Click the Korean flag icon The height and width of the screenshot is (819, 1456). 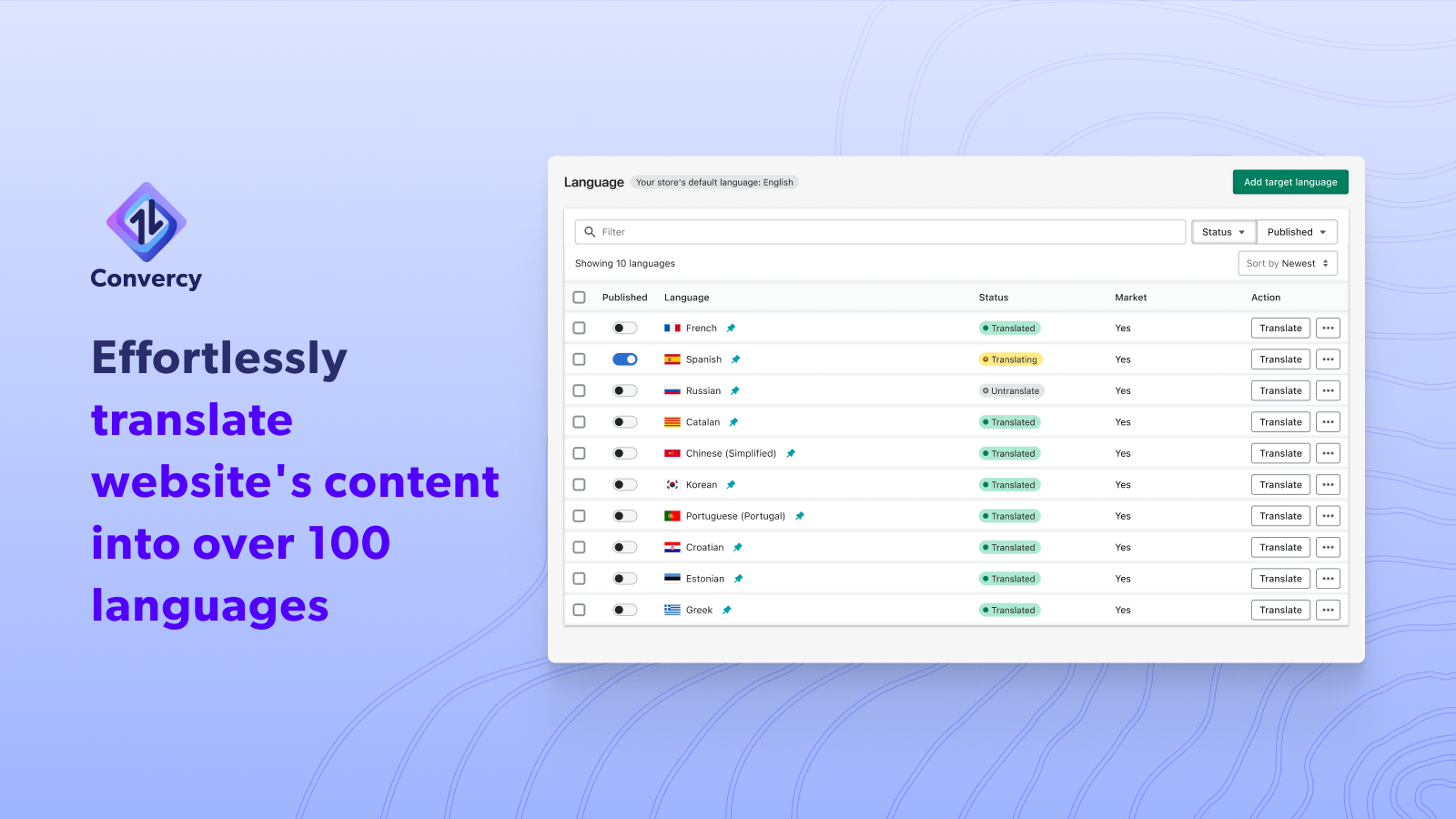pyautogui.click(x=672, y=485)
